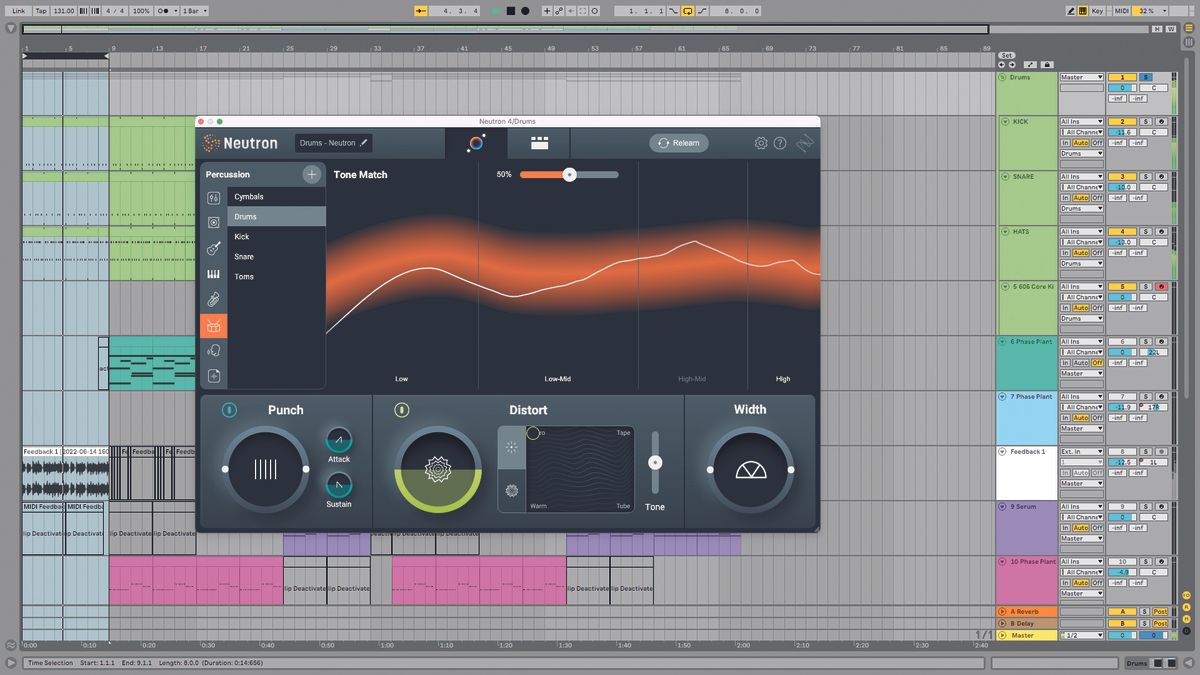Viewport: 1200px width, 675px height.
Task: Click the Relearn button in Neutron
Action: coord(679,143)
